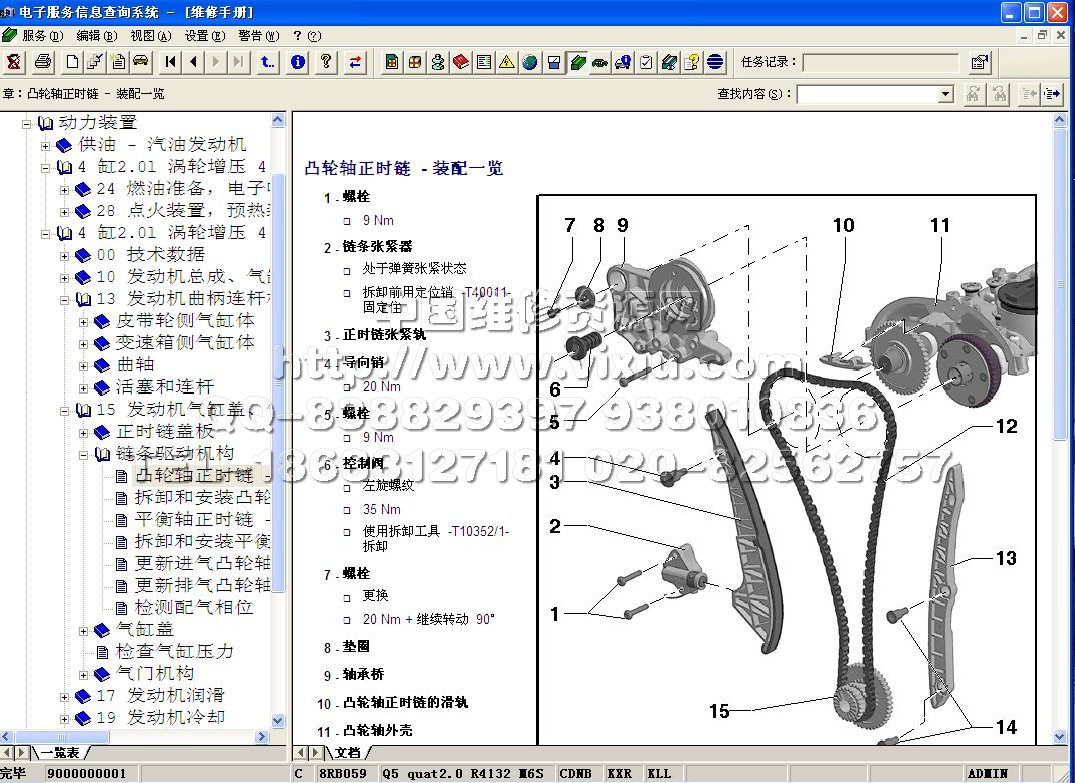Click the red and blue swap arrows icon
The image size is (1075, 783).
355,62
